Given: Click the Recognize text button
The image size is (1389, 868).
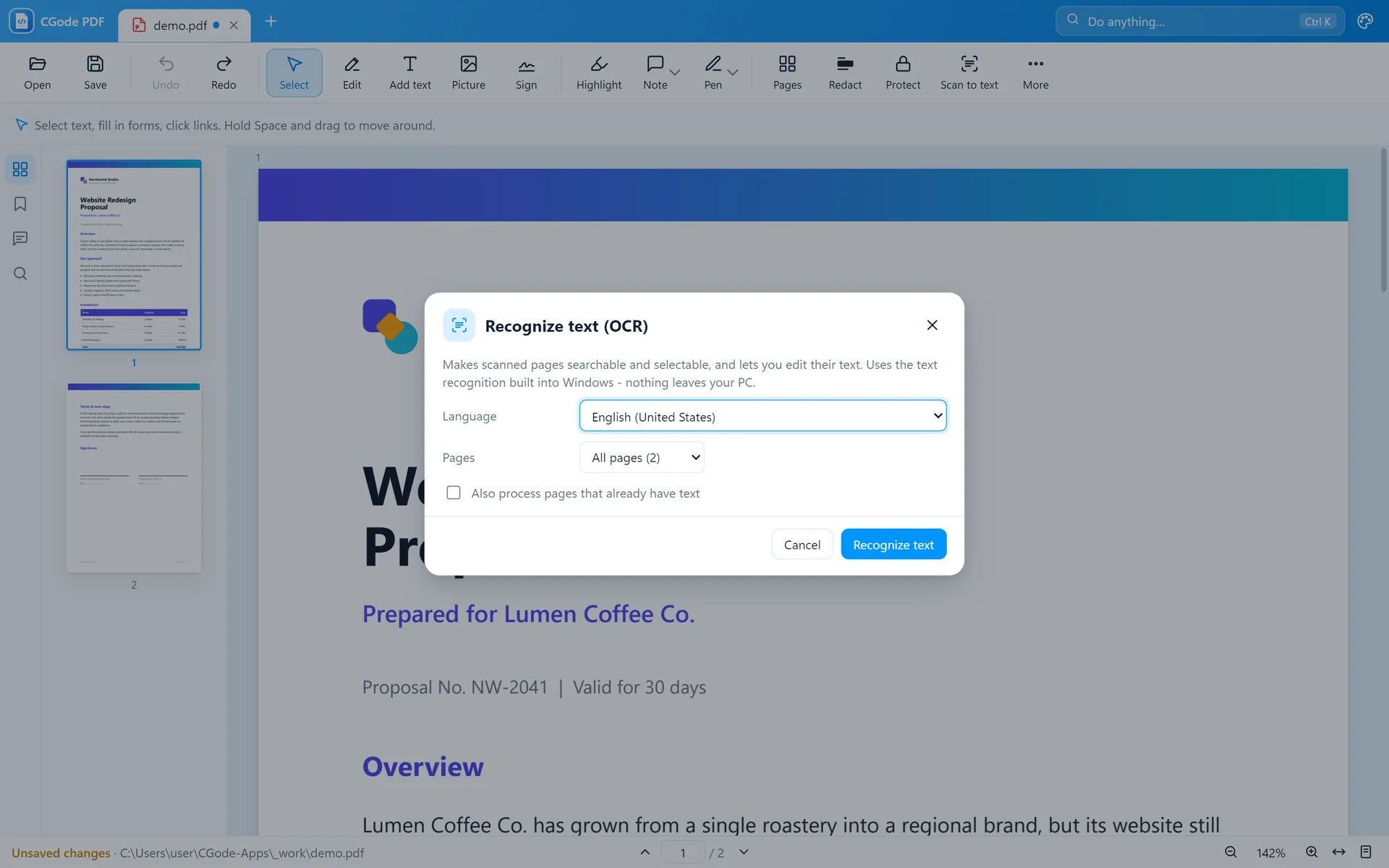Looking at the screenshot, I should point(893,544).
